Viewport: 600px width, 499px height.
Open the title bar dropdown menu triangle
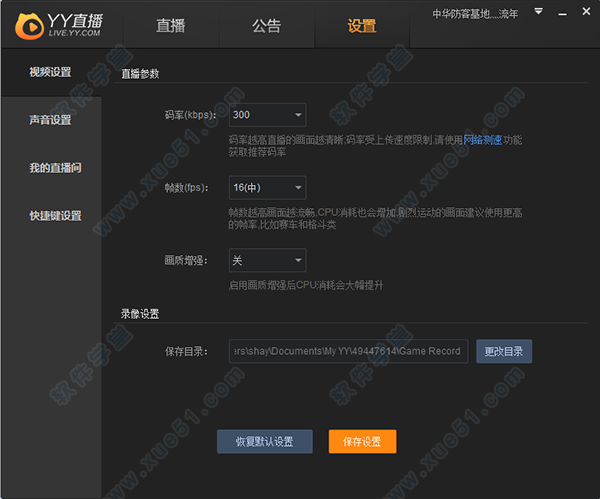(538, 11)
